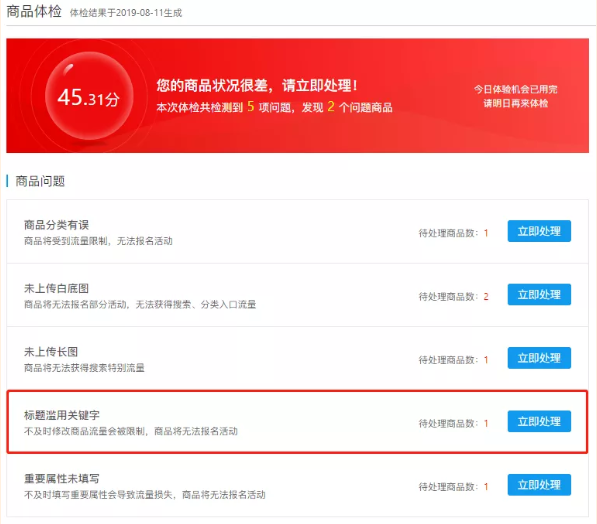Image resolution: width=597 pixels, height=524 pixels.
Task: Click 立即处理 for 未上传长图
Action: pyautogui.click(x=539, y=358)
